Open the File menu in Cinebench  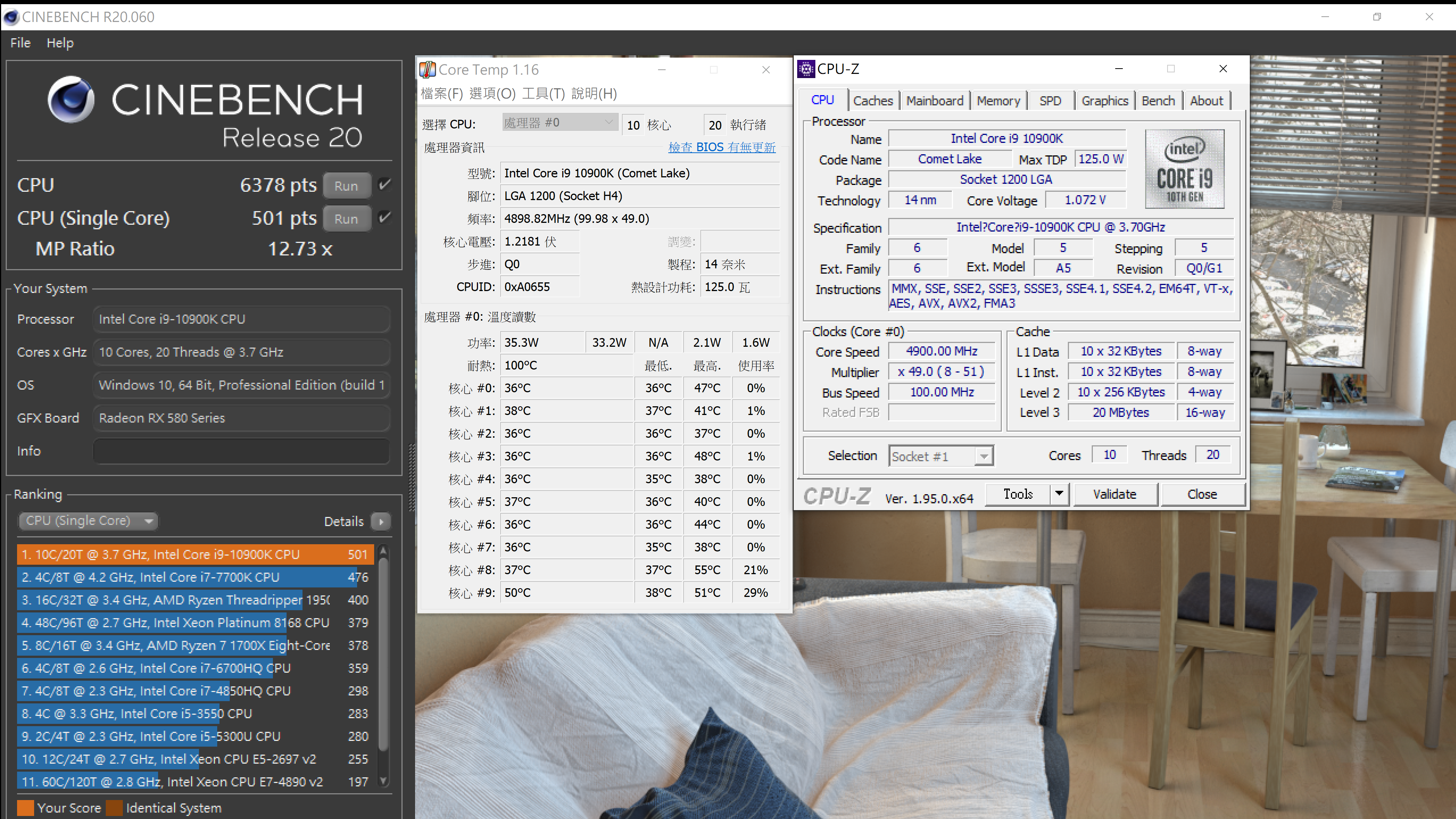point(20,43)
